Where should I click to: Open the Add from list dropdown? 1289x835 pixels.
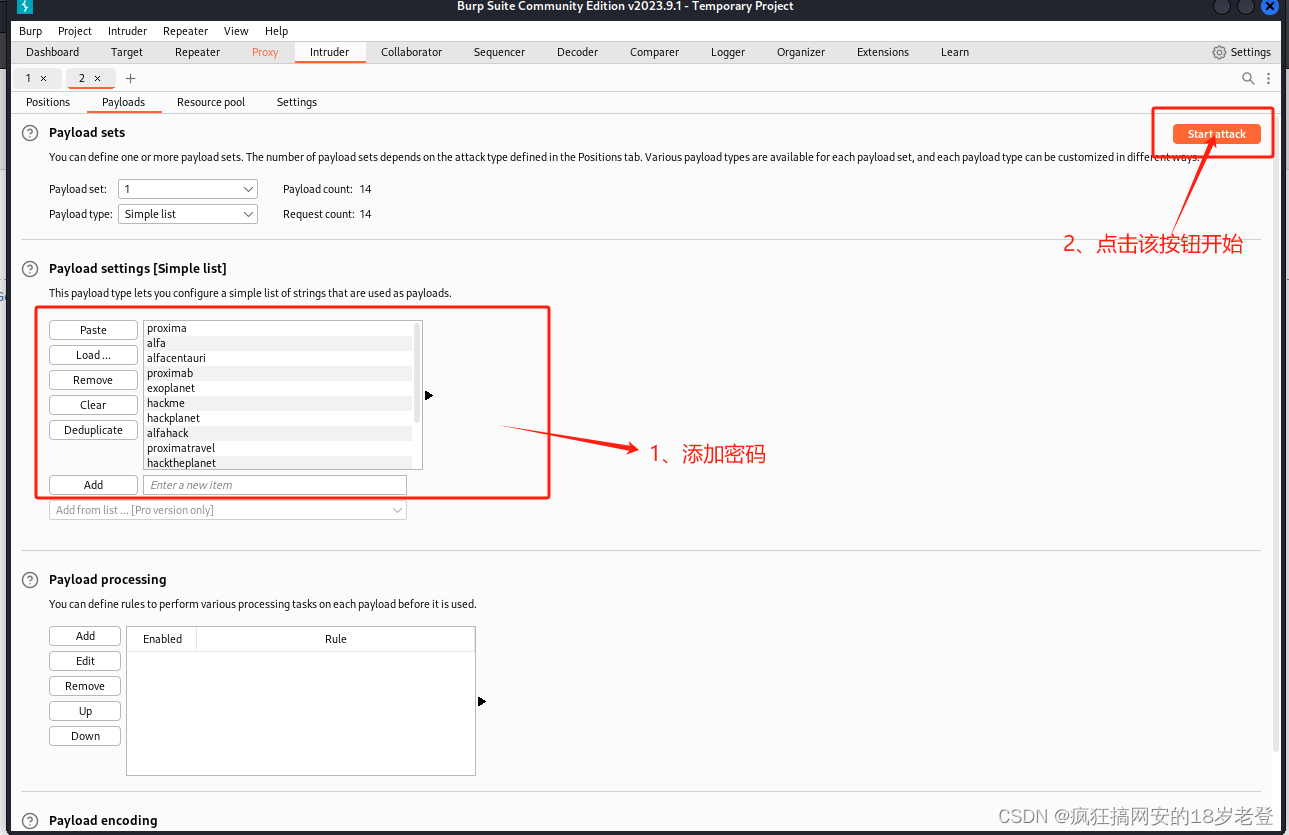[x=228, y=510]
